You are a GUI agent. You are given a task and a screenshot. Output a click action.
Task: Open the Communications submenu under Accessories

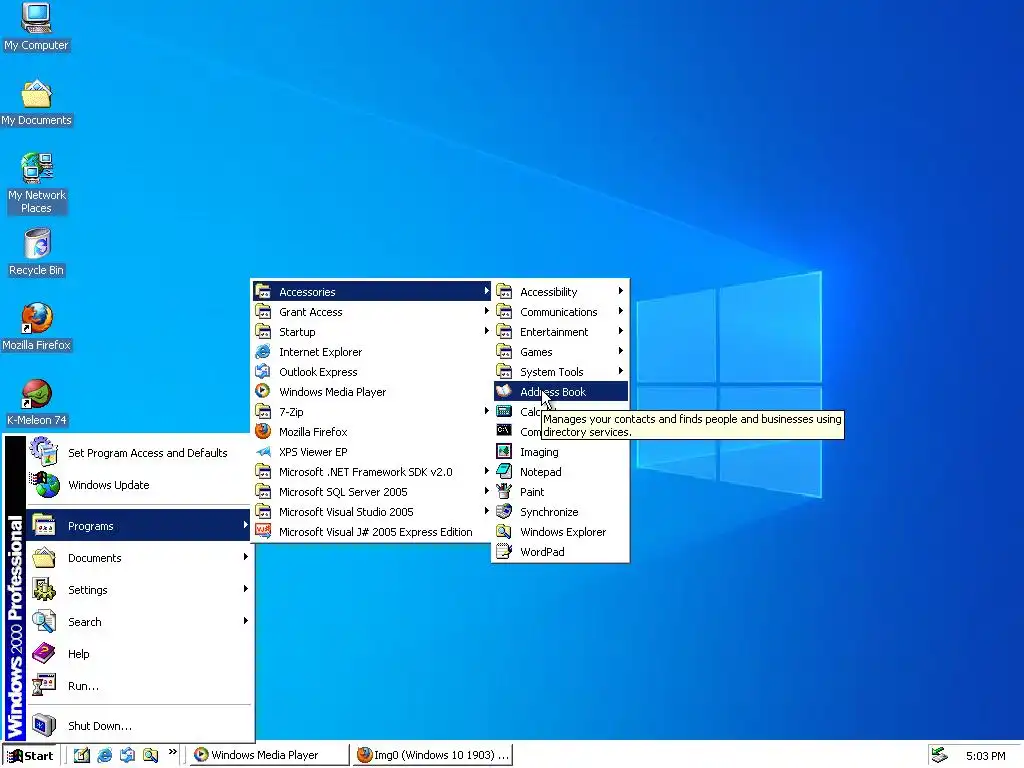pos(560,312)
